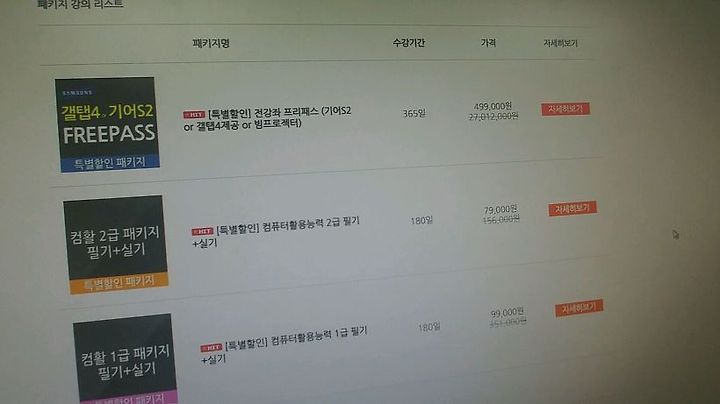The width and height of the screenshot is (720, 404).
Task: Click the 패키지명 column header
Action: 211,43
